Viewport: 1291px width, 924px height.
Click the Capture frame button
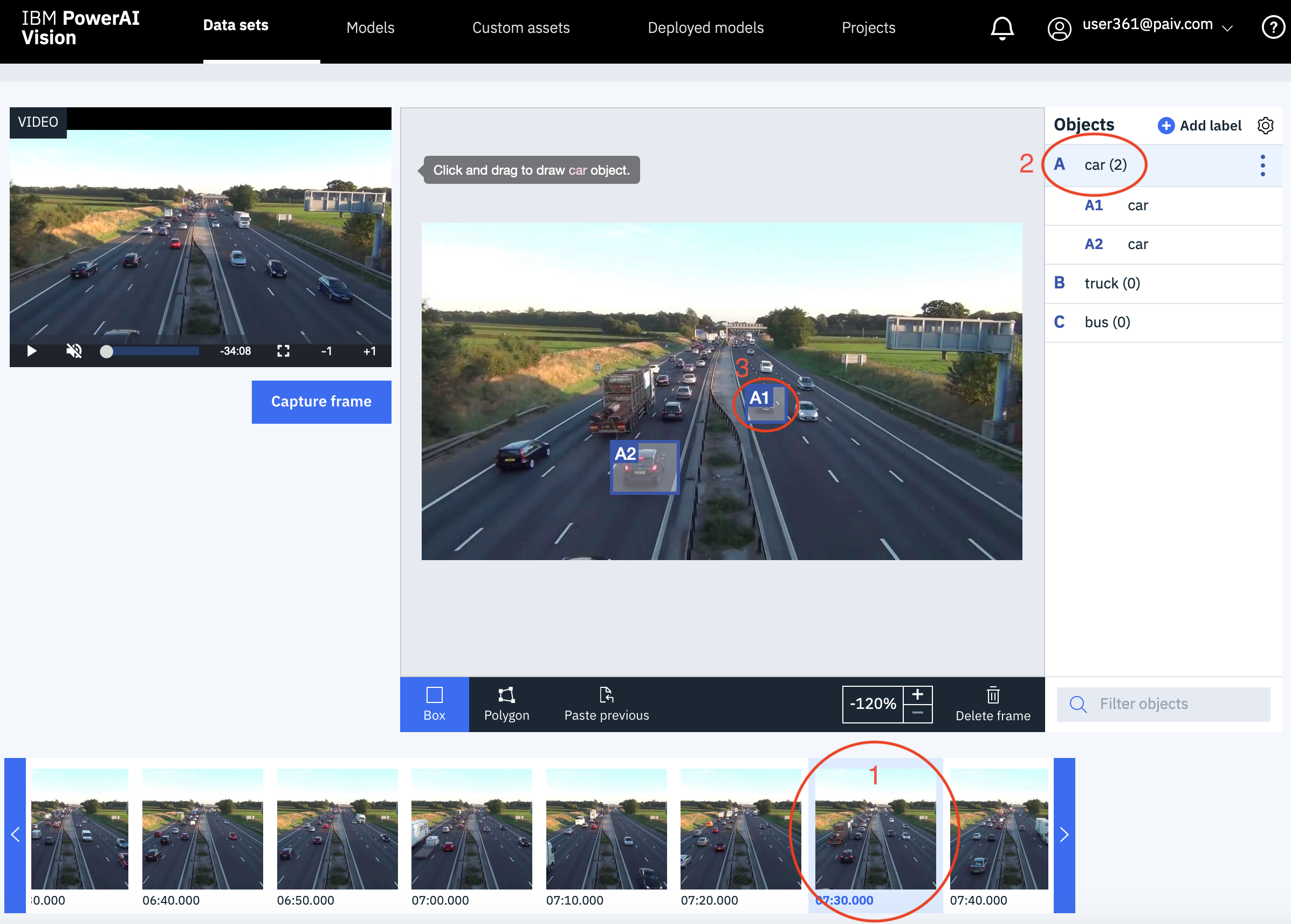pyautogui.click(x=321, y=402)
